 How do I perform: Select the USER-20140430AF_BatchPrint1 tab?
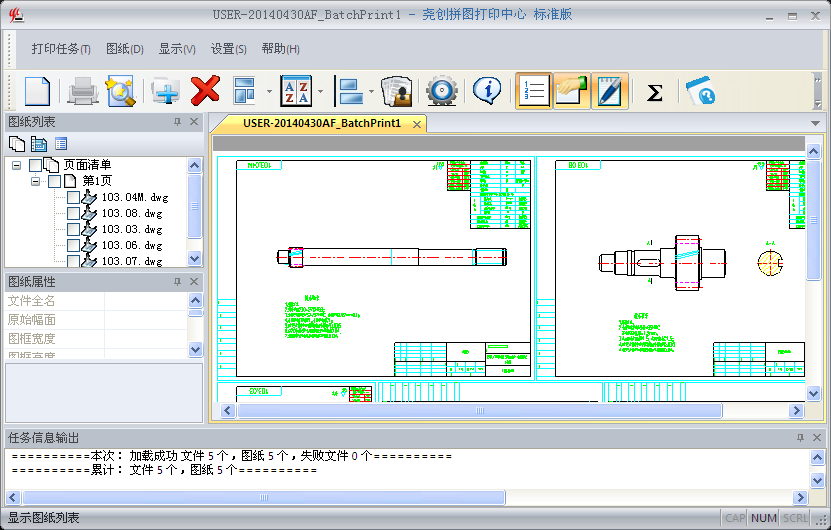point(322,123)
